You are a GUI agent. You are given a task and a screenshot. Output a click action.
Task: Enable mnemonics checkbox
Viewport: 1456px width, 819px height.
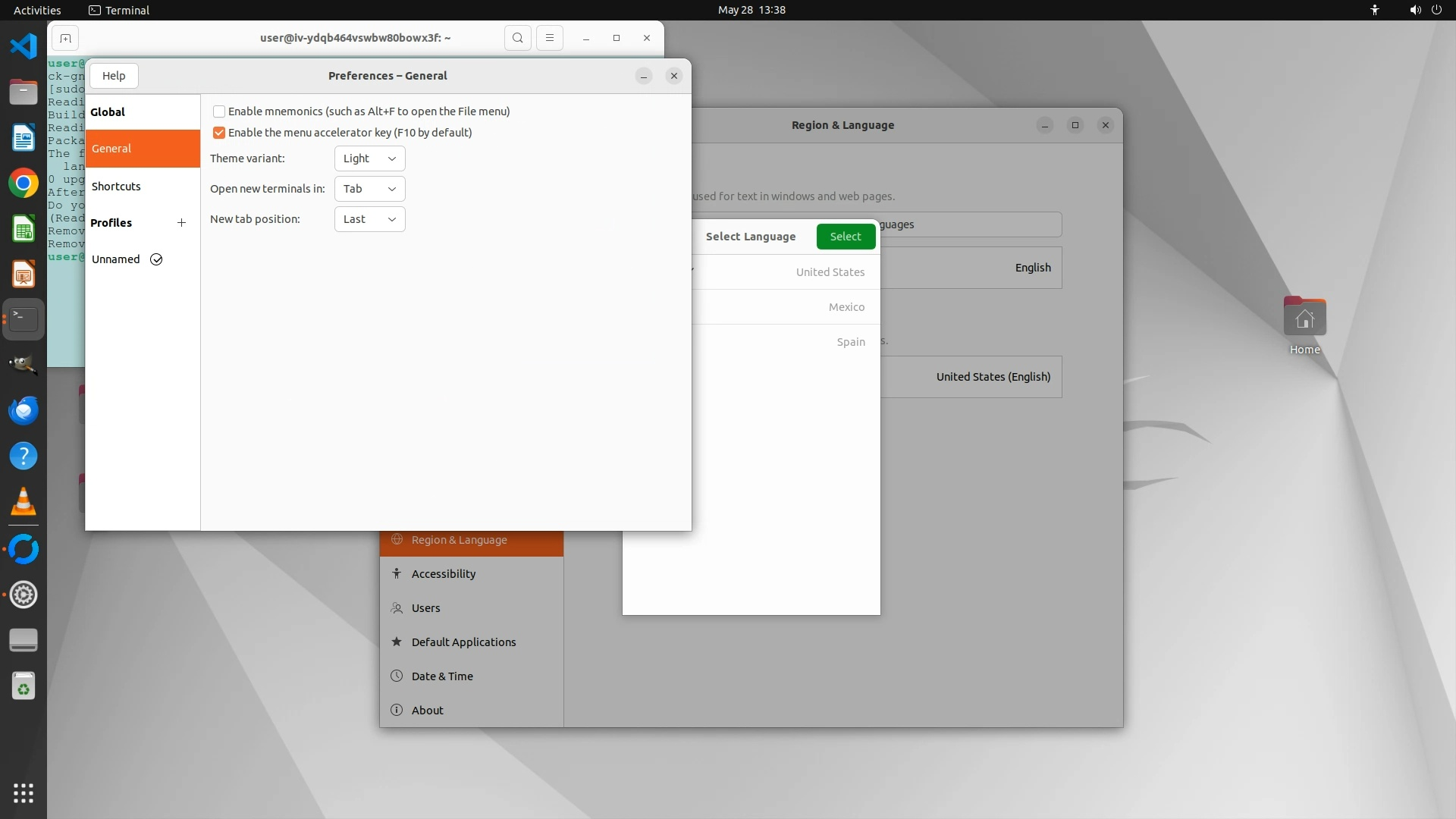click(x=219, y=111)
